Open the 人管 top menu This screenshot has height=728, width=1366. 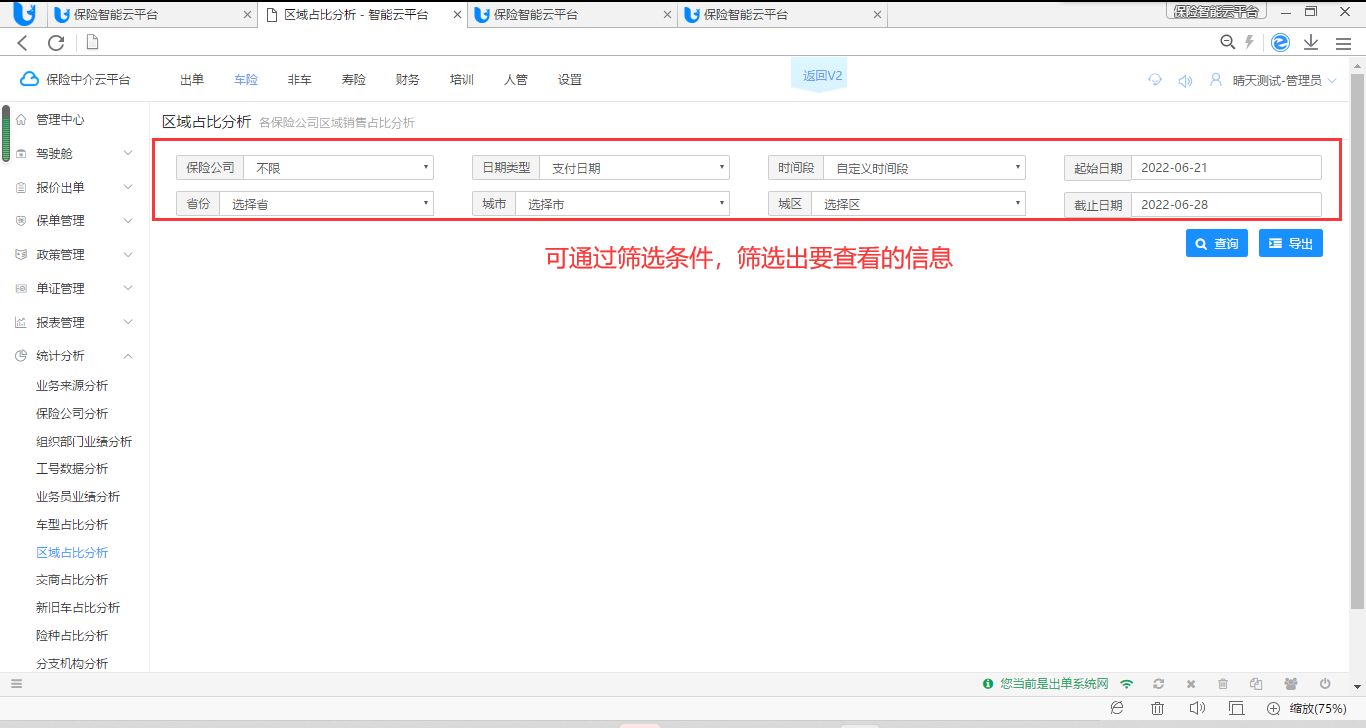coord(516,80)
